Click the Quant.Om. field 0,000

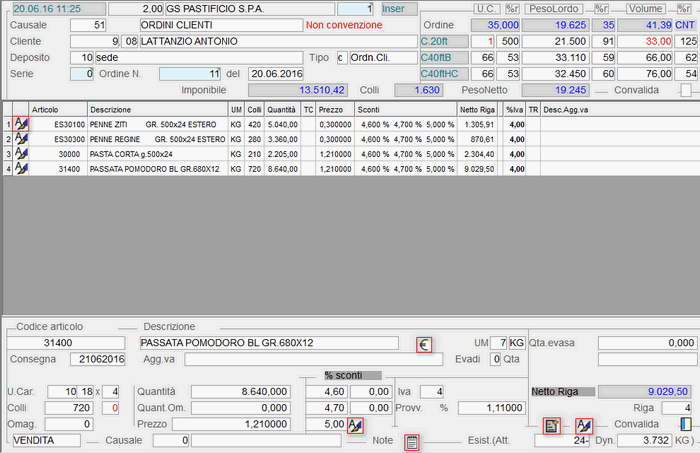[x=241, y=408]
